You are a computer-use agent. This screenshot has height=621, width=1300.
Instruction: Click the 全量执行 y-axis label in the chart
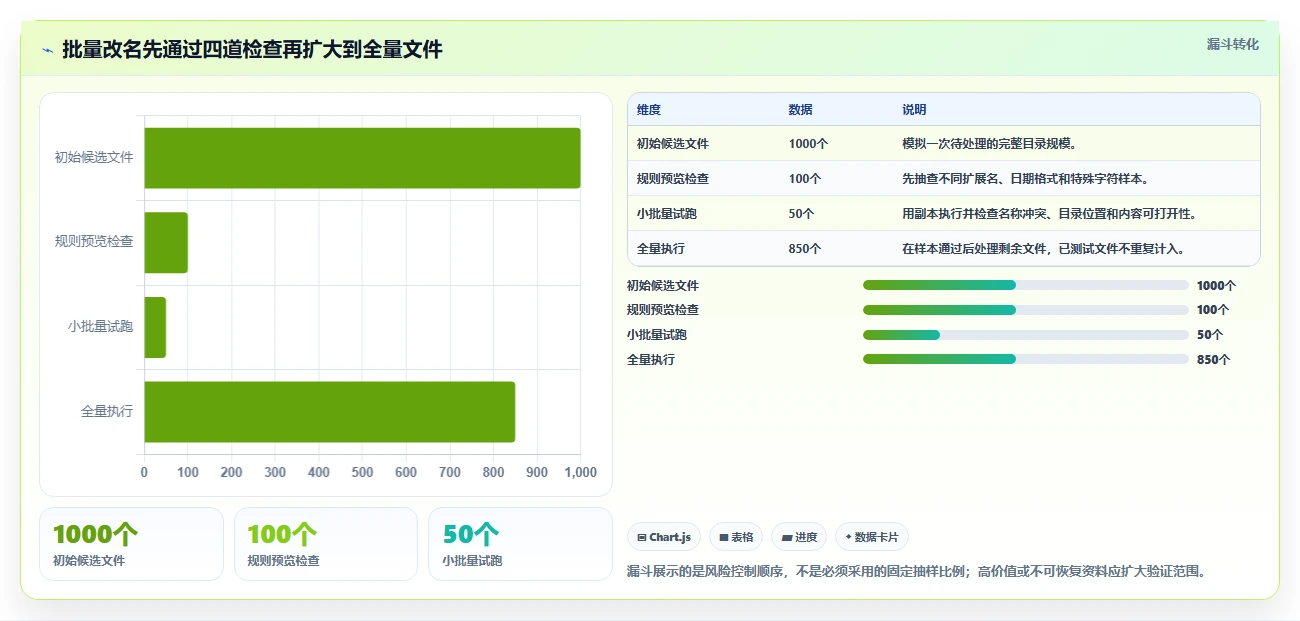click(107, 412)
